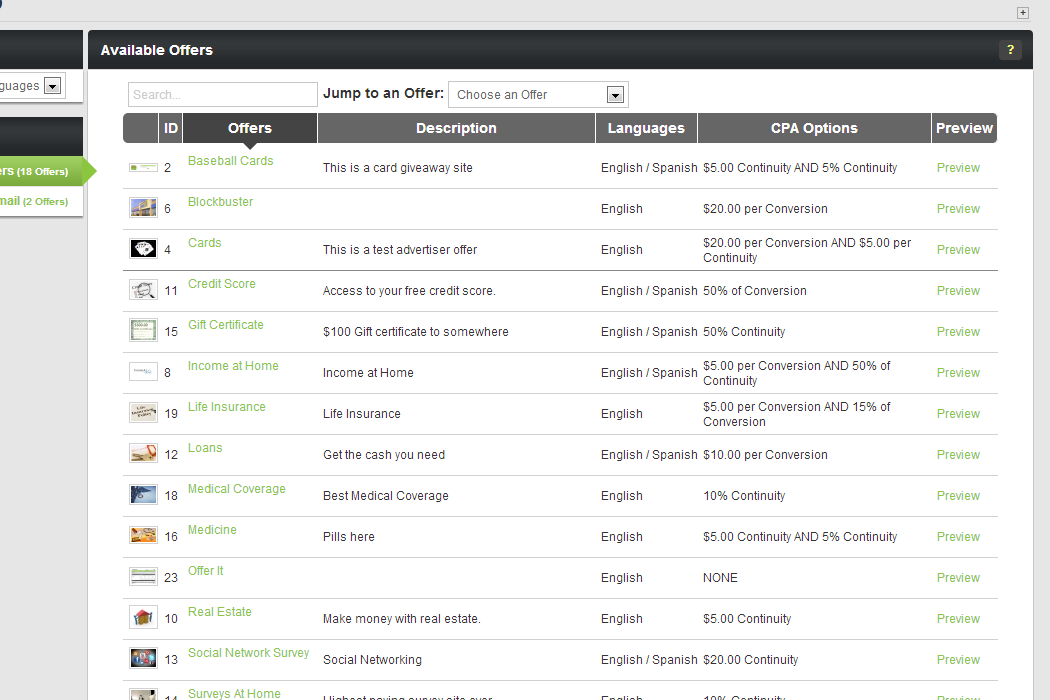The width and height of the screenshot is (1050, 700).
Task: Click the Baseball Cards offer thumbnail icon
Action: [143, 168]
